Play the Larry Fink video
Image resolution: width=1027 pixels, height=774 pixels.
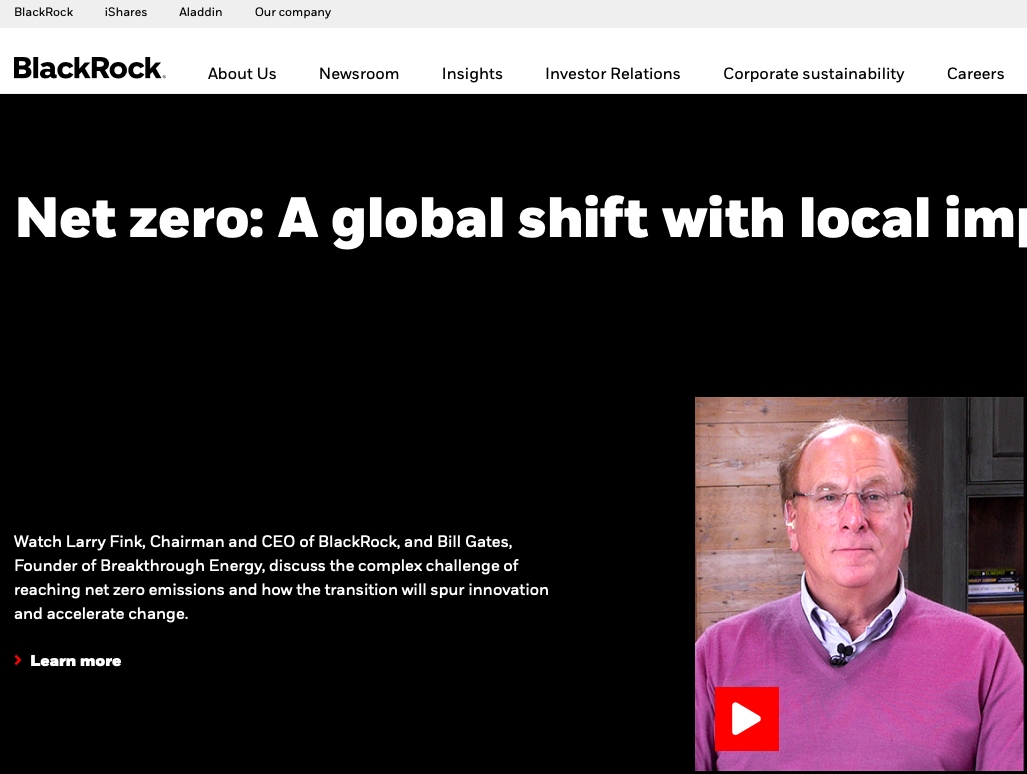pos(747,718)
